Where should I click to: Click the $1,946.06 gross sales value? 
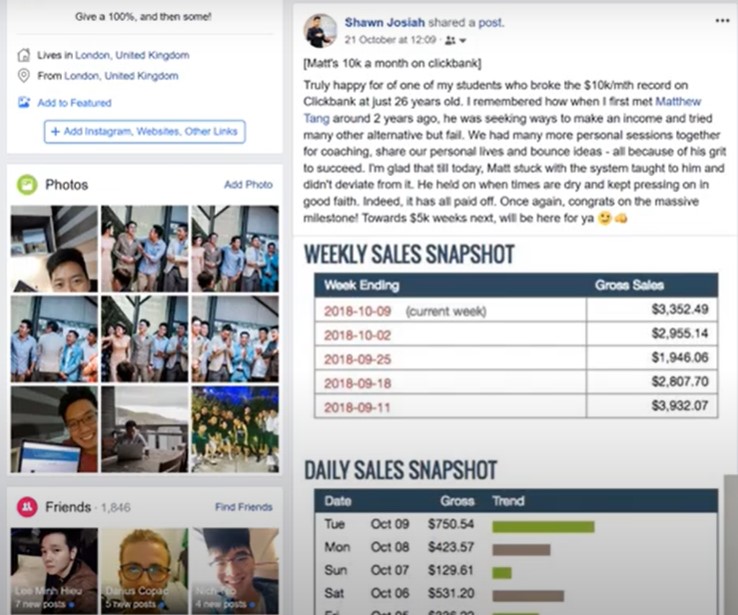[x=680, y=357]
